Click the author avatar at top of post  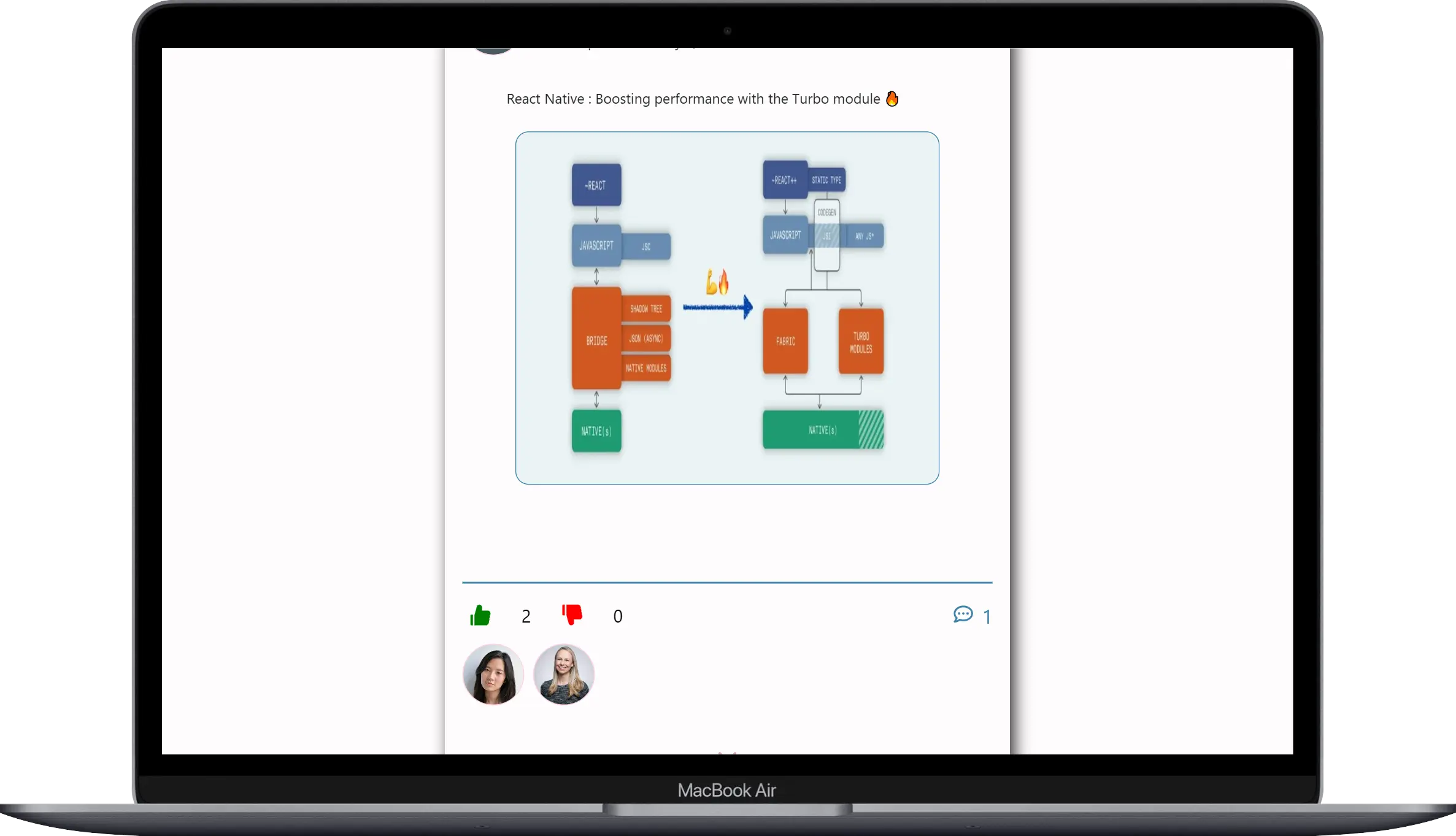point(493,50)
